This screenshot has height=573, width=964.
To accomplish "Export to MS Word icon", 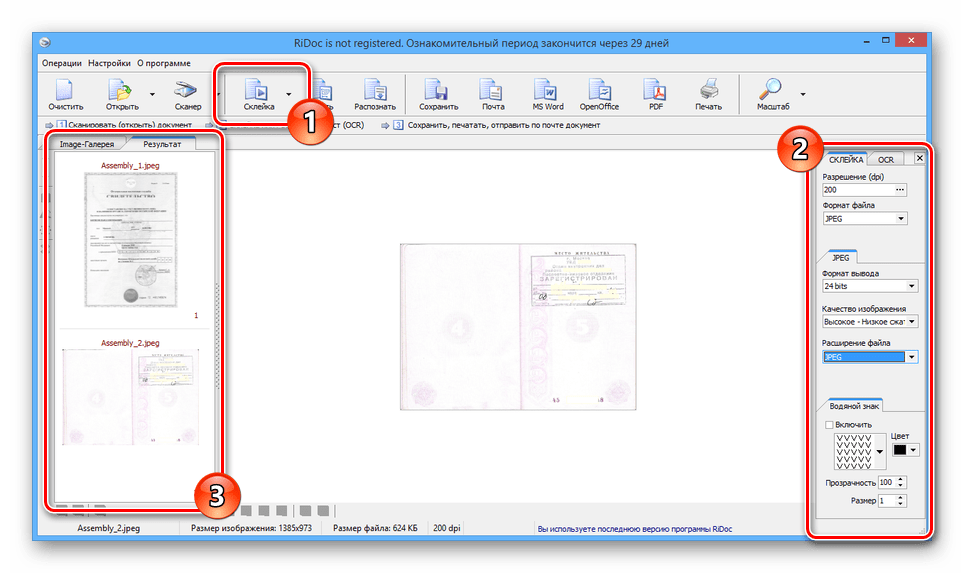I will (x=547, y=94).
